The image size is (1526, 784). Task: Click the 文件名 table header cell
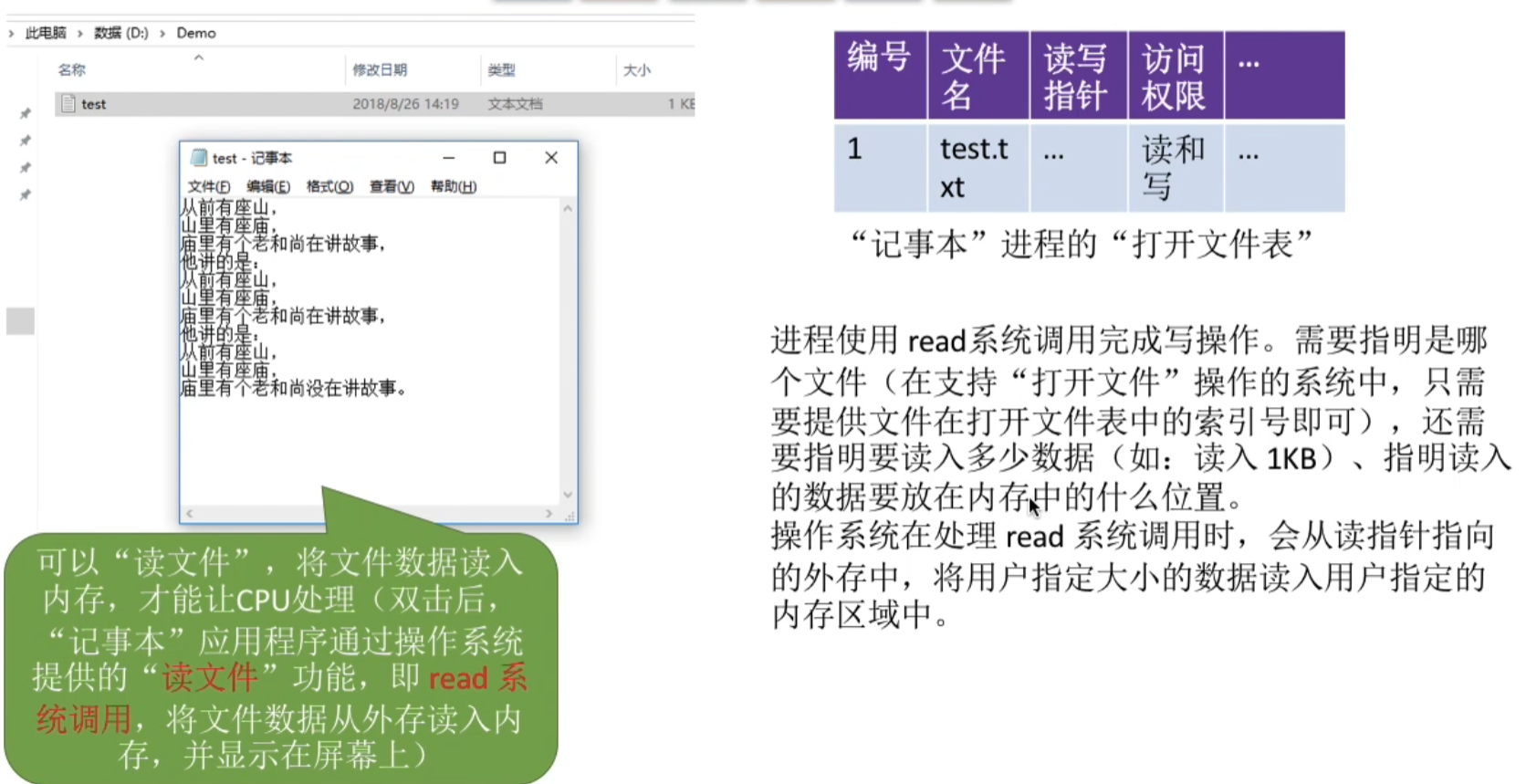tap(978, 75)
